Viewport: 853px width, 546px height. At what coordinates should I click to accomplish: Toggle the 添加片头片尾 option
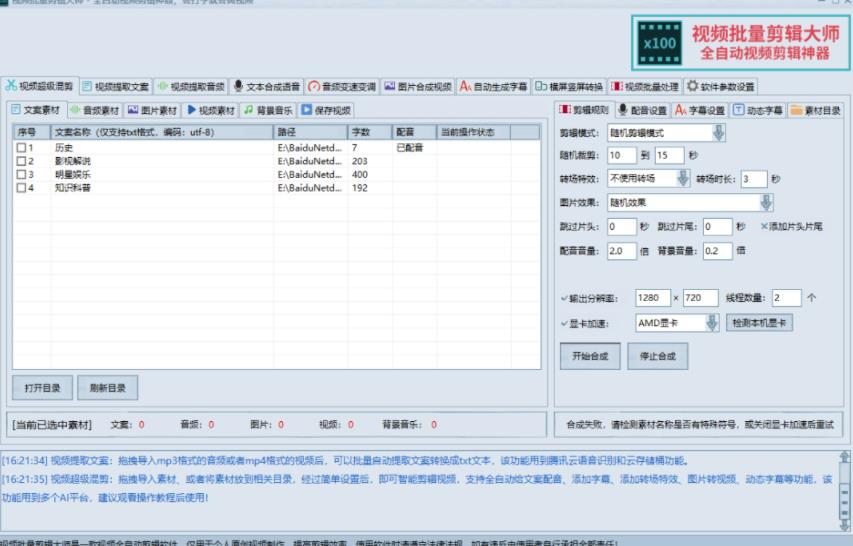coord(762,227)
